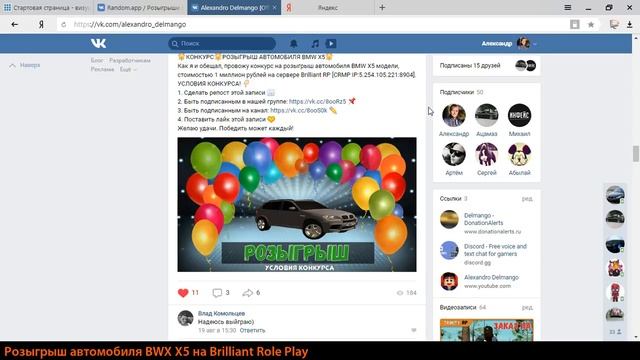Viewport: 640px width, 360px height.
Task: Open the browser hamburger menu
Action: pyautogui.click(x=568, y=7)
